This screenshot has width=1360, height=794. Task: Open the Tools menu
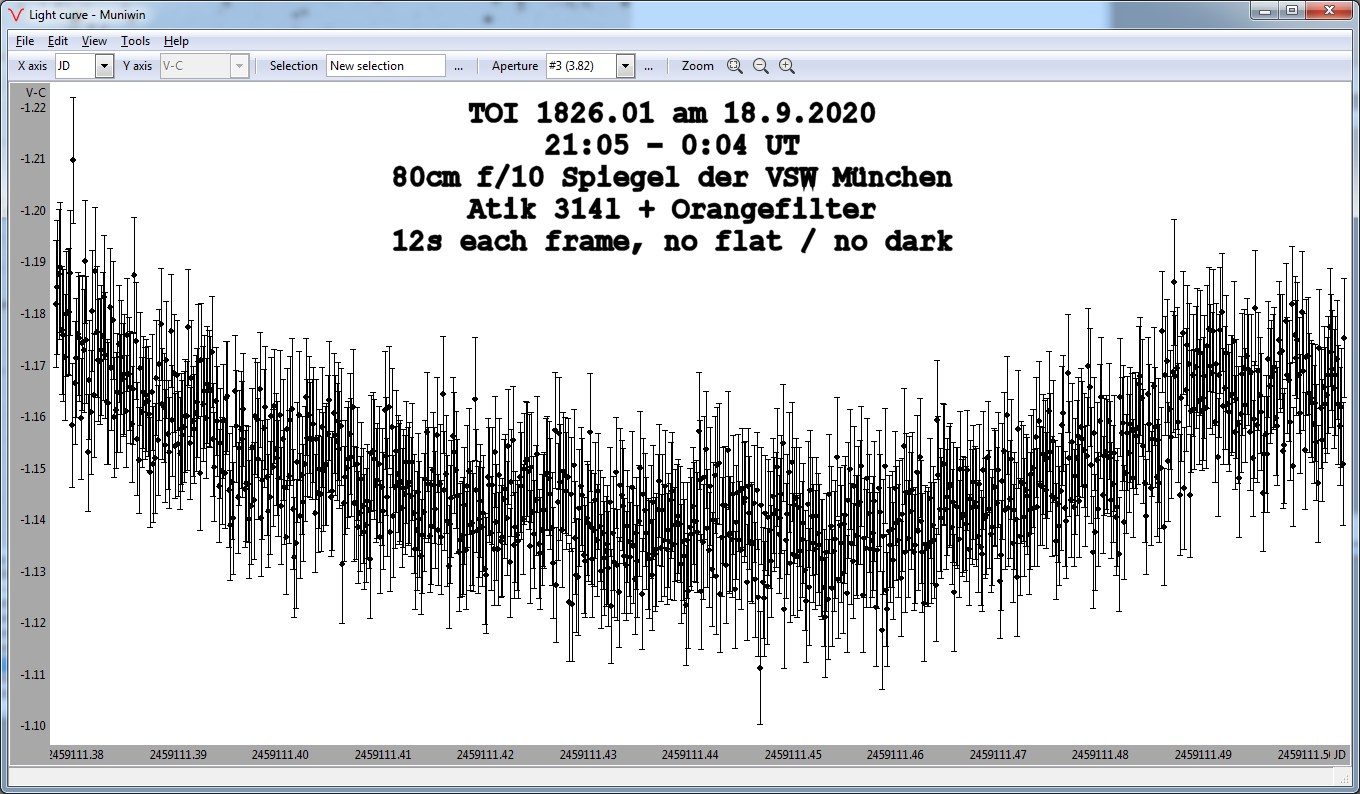pos(135,41)
